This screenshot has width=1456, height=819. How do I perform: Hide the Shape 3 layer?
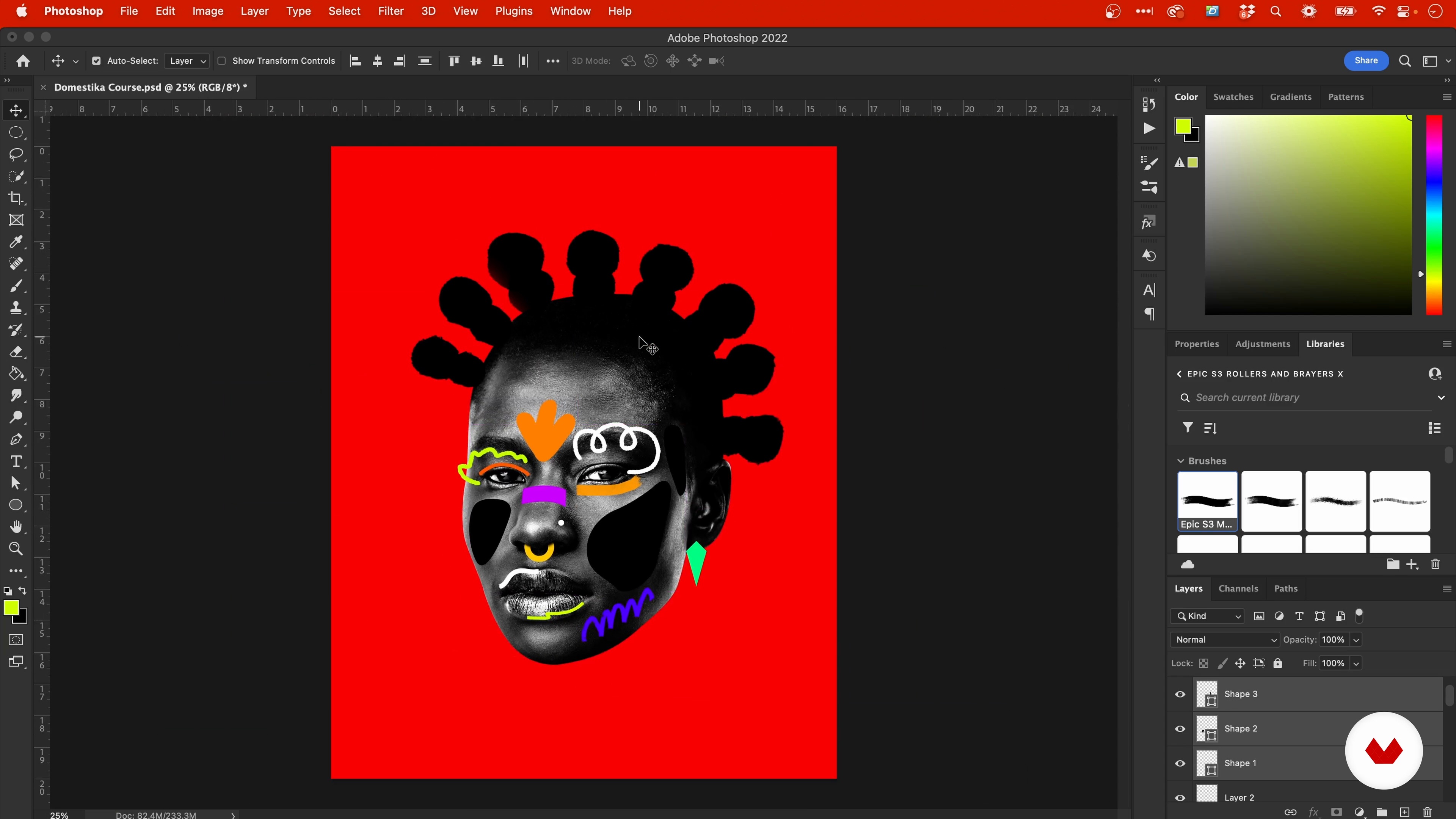[x=1180, y=694]
